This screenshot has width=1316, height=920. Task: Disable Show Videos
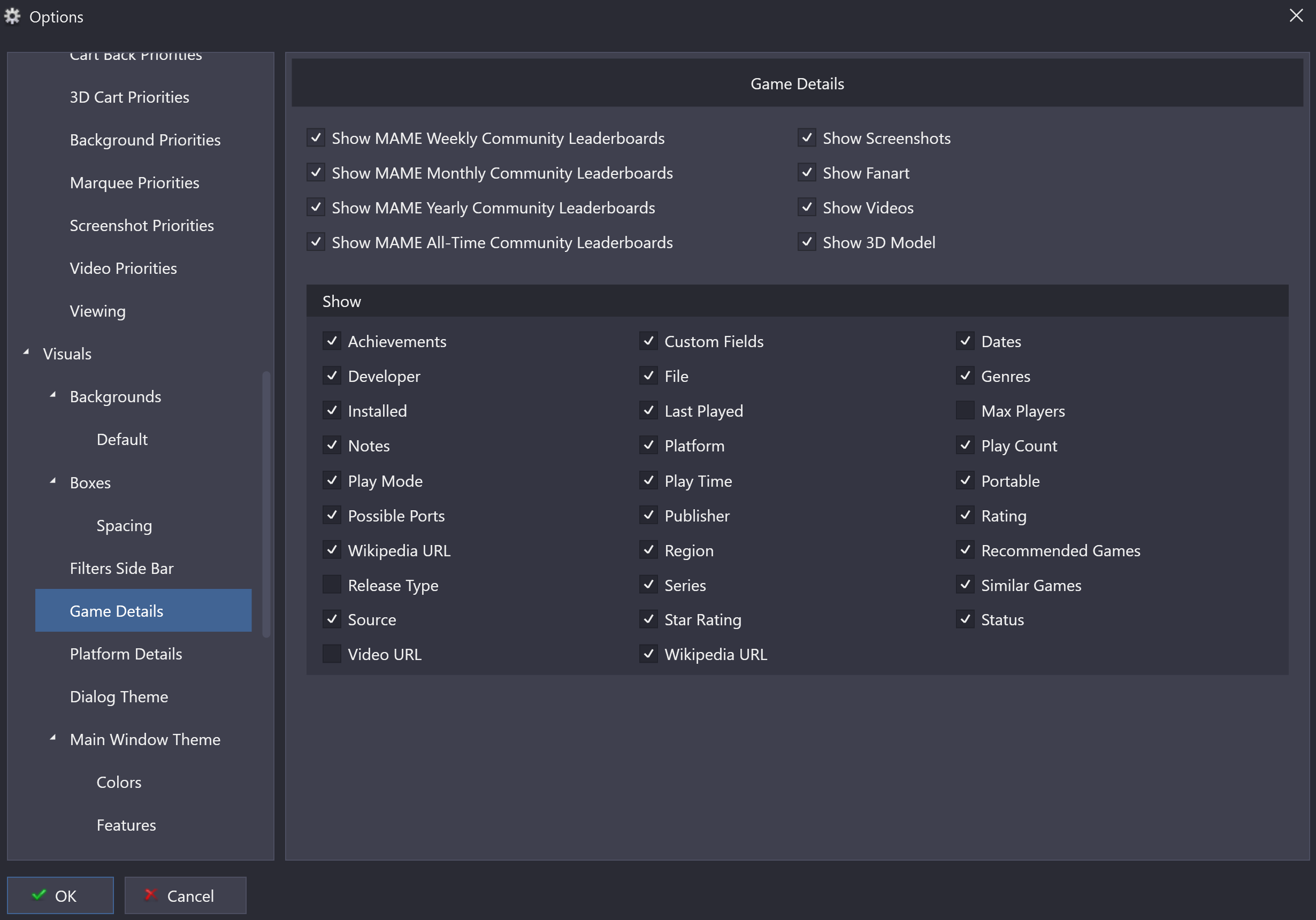807,207
